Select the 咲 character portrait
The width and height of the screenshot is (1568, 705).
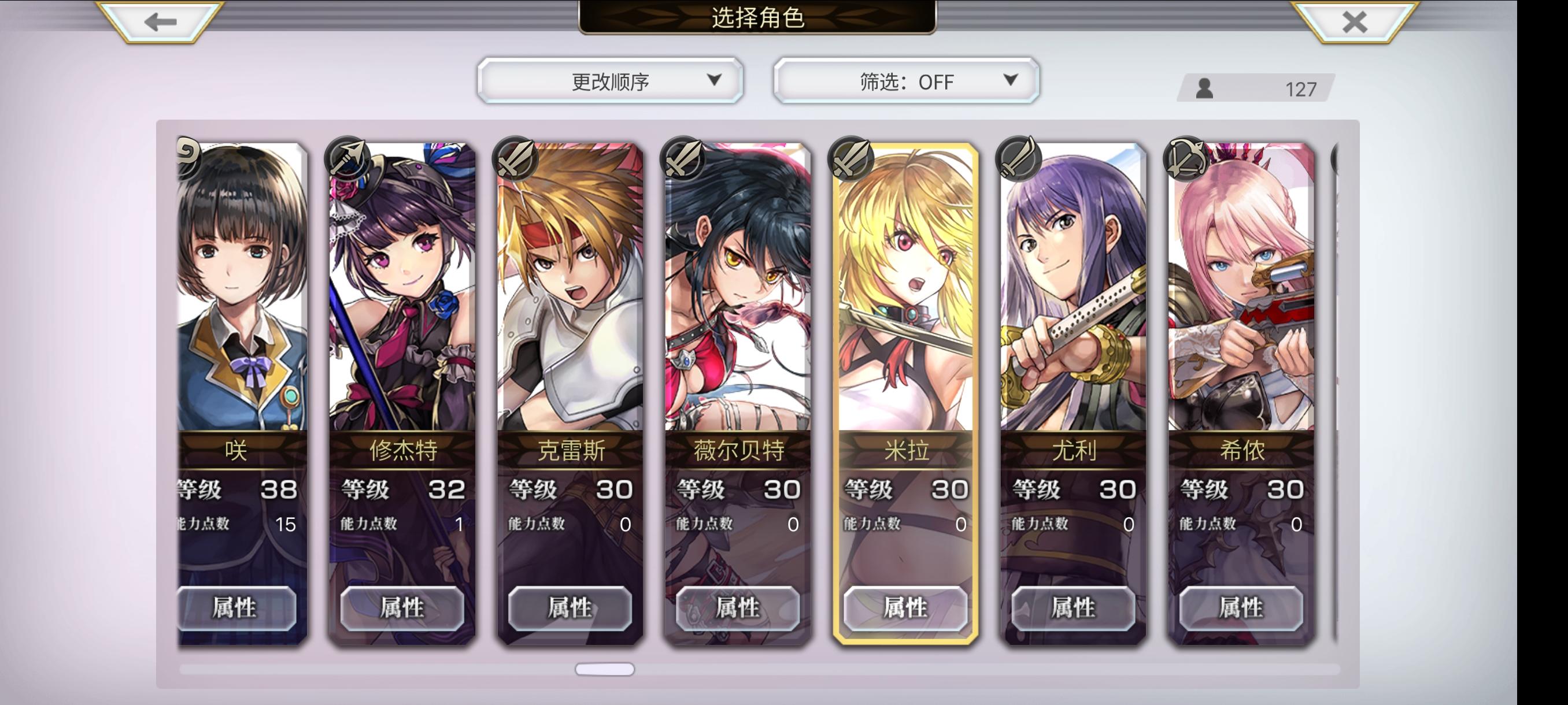242,287
